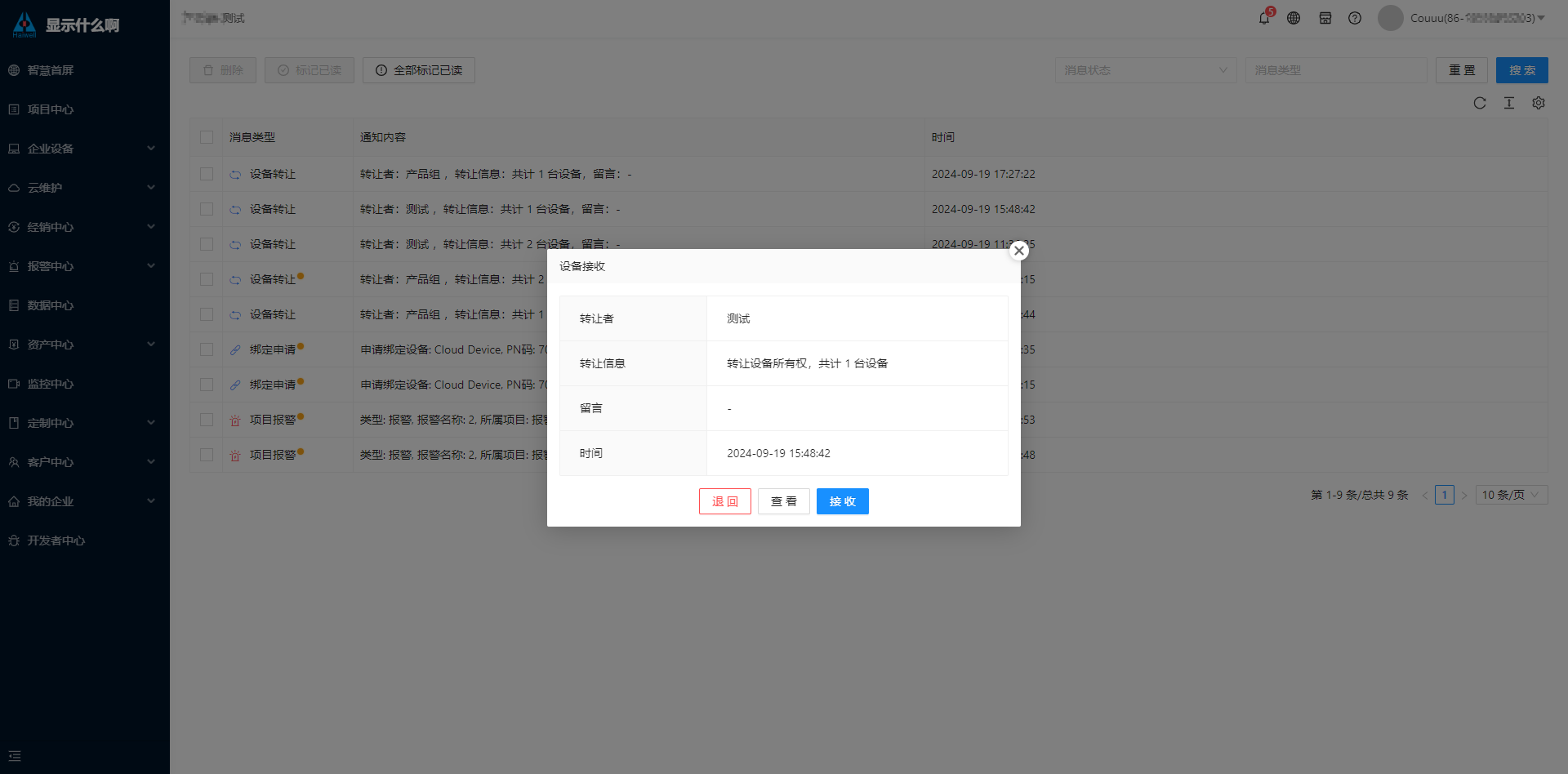Check the first 项目报警 row checkbox
1568x774 pixels.
click(207, 420)
